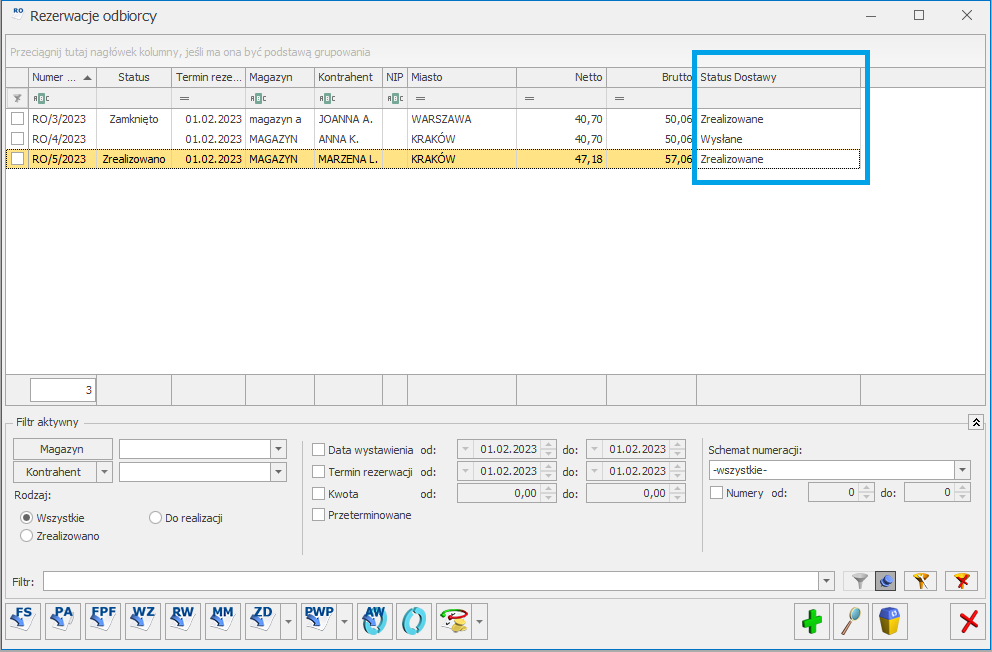Convert reservation to FS sales invoice

pos(23,621)
